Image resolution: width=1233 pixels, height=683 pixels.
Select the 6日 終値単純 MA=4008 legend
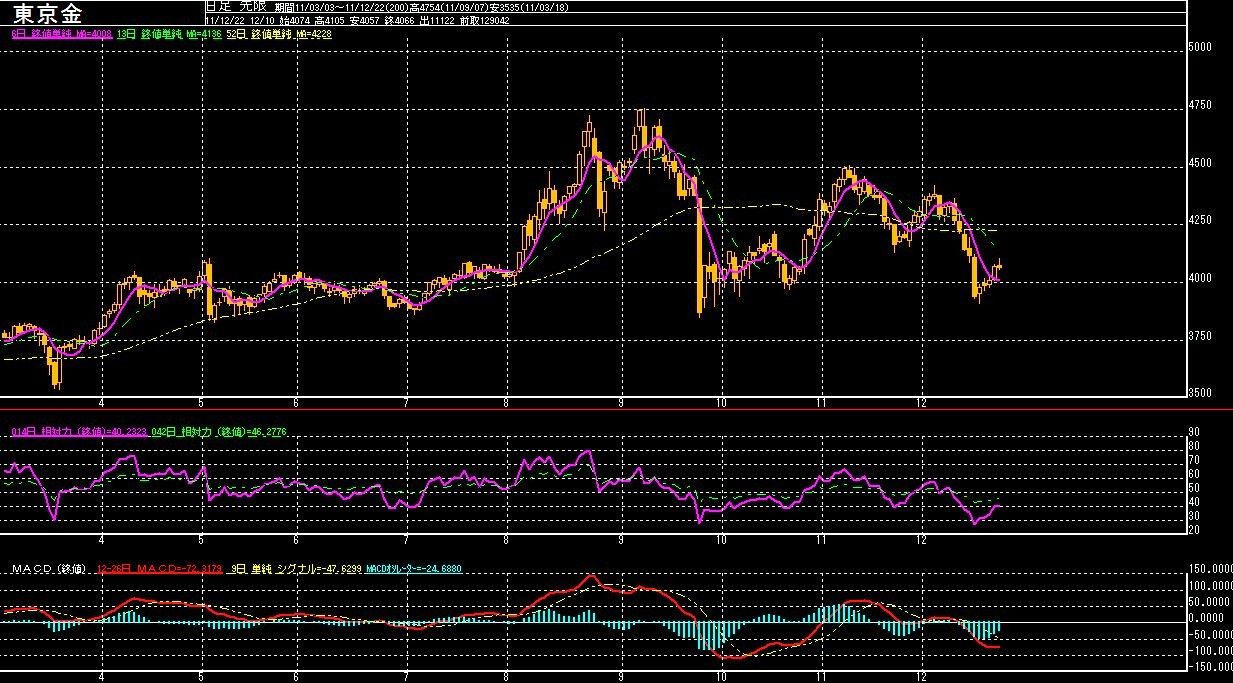(62, 33)
